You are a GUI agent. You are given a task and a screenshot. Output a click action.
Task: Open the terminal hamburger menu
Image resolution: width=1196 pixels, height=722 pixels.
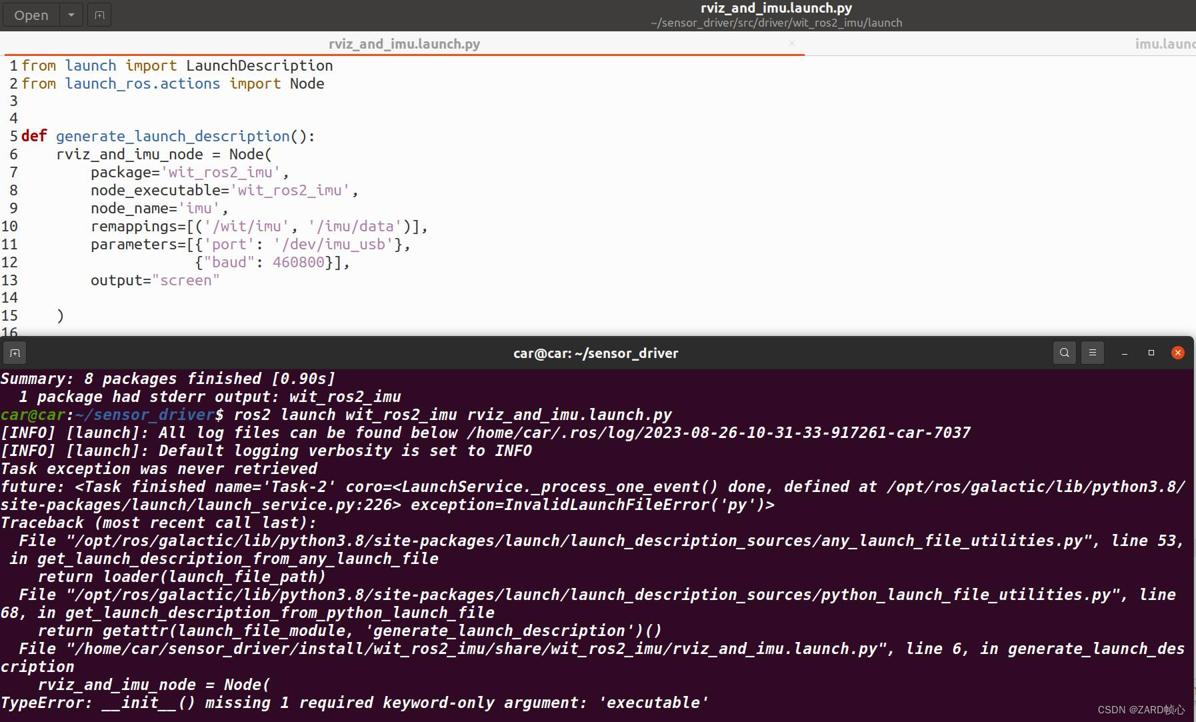click(x=1092, y=353)
